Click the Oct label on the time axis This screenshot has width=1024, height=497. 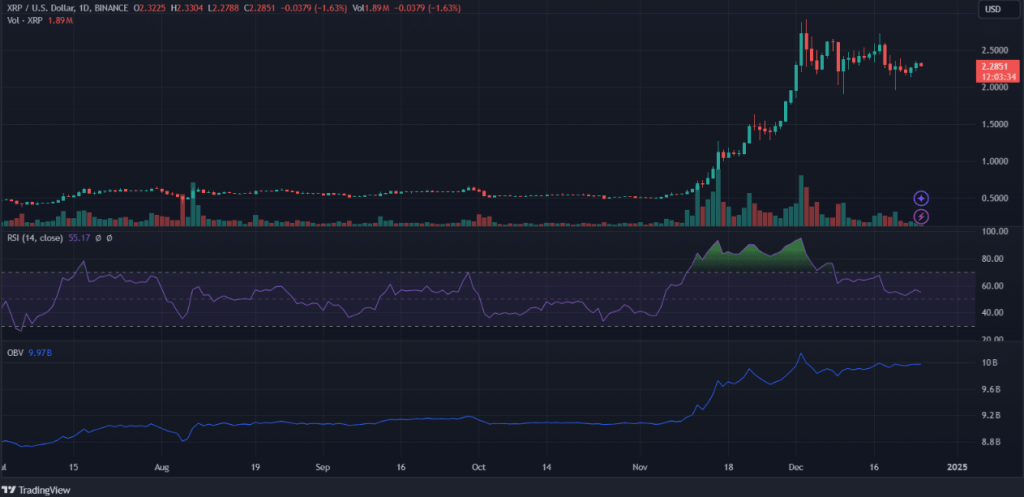coord(479,468)
